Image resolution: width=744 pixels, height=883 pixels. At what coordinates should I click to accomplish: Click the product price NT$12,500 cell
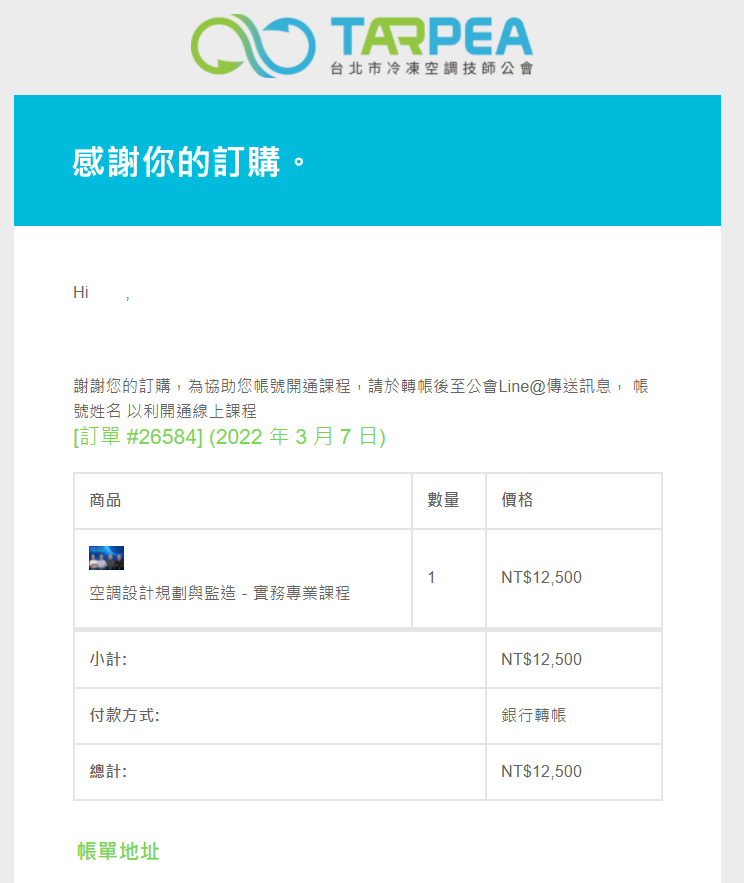pos(574,578)
